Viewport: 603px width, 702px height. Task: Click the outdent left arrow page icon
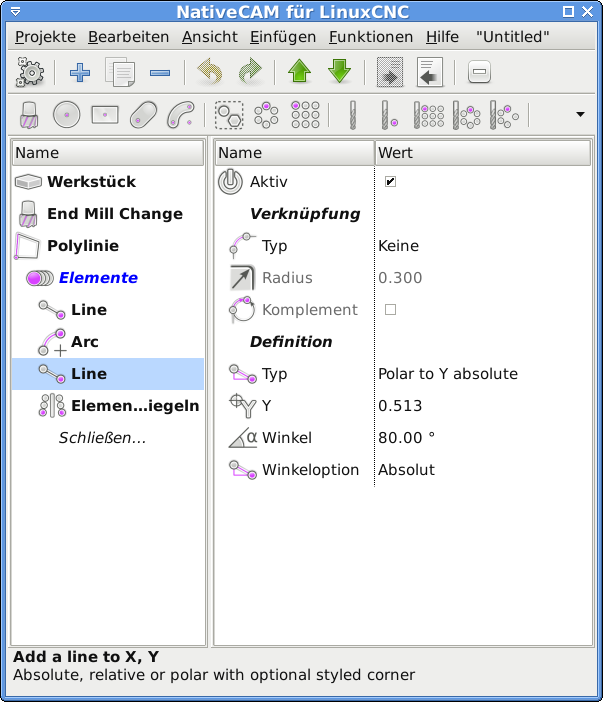(430, 72)
